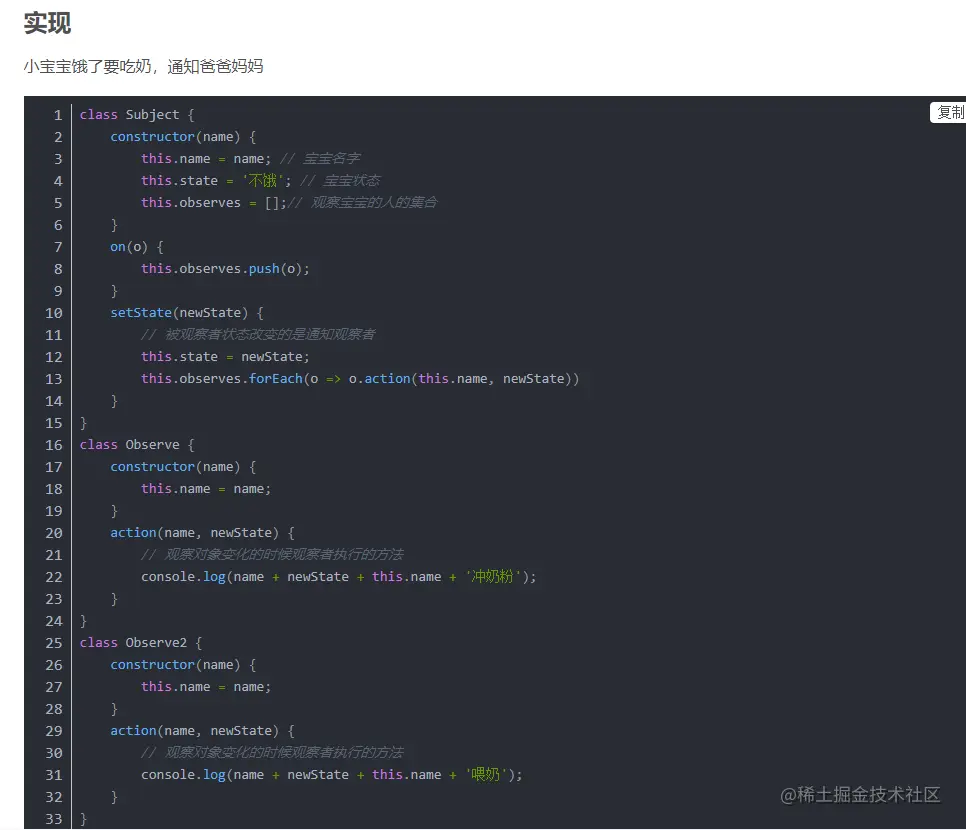Viewport: 966px width, 830px height.
Task: Click the line 'this.observes.push(o);'
Action: (225, 269)
